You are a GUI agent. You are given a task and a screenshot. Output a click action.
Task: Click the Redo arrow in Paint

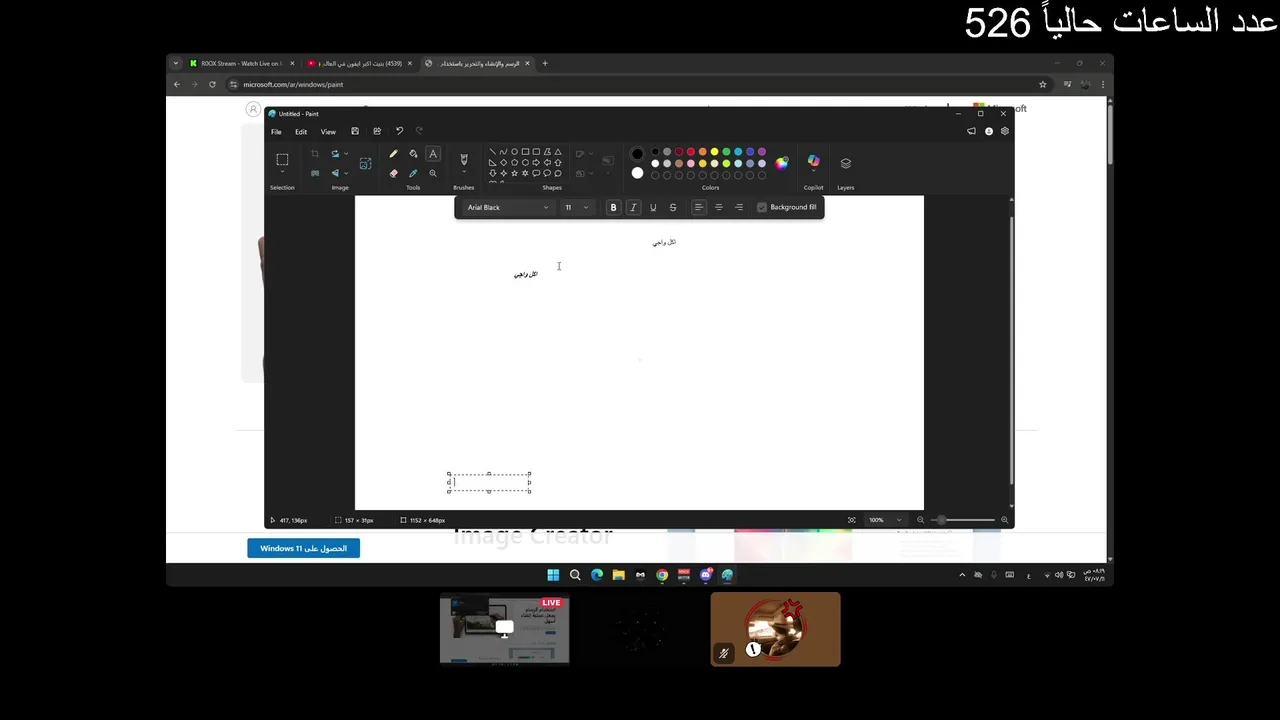(x=419, y=131)
